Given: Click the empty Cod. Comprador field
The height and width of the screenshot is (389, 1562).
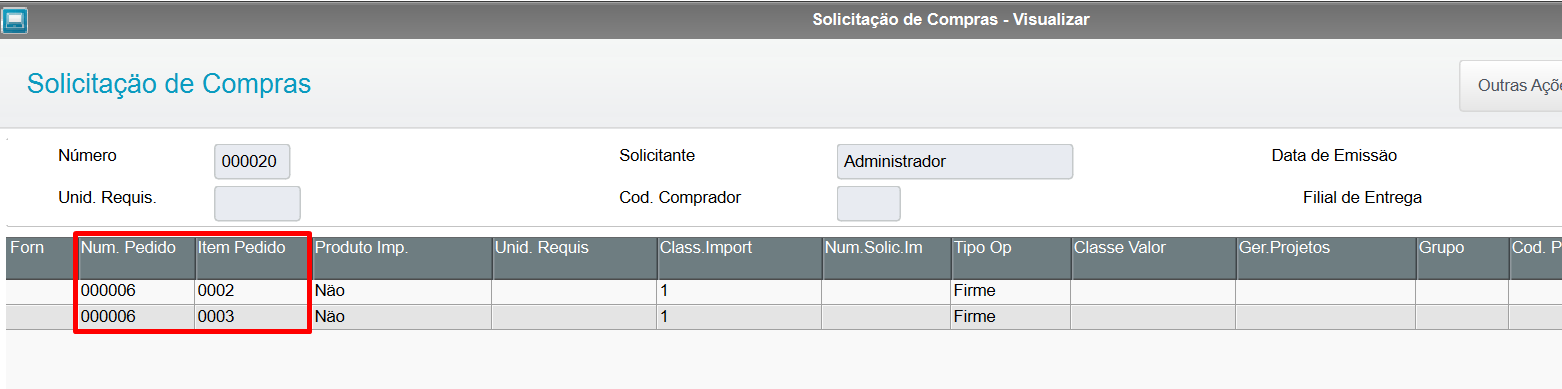Looking at the screenshot, I should tap(868, 203).
